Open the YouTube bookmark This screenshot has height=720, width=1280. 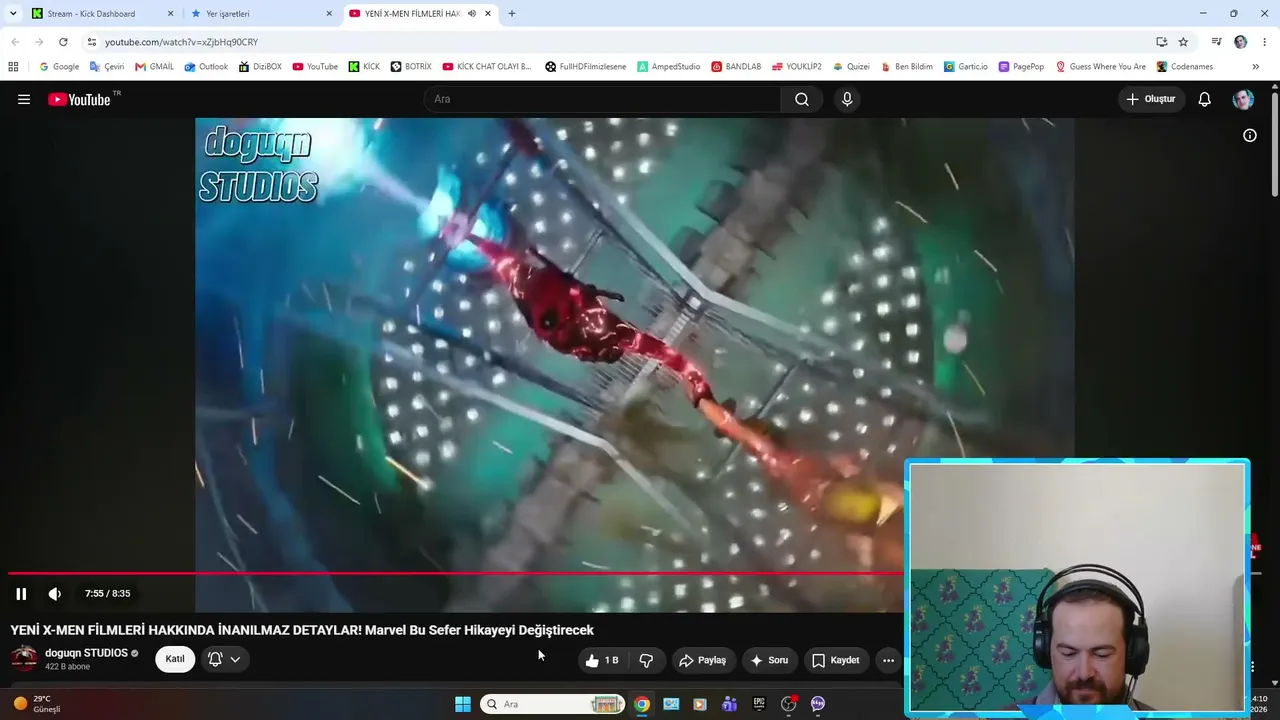tap(315, 67)
